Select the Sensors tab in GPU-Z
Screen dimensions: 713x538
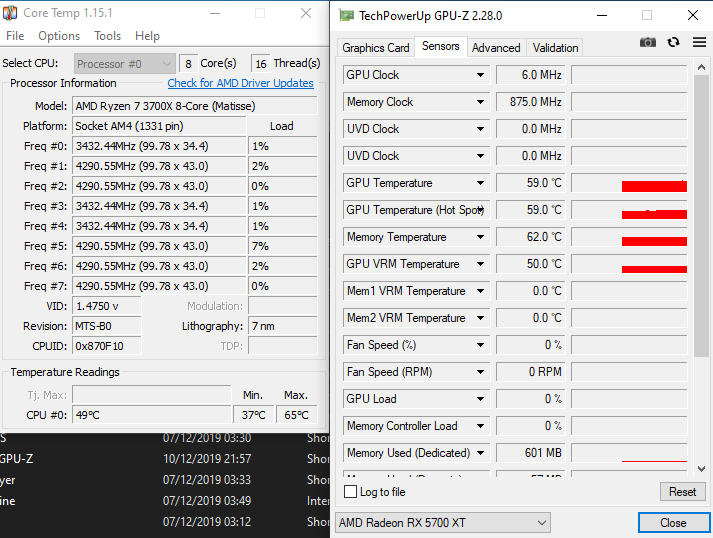click(x=441, y=46)
